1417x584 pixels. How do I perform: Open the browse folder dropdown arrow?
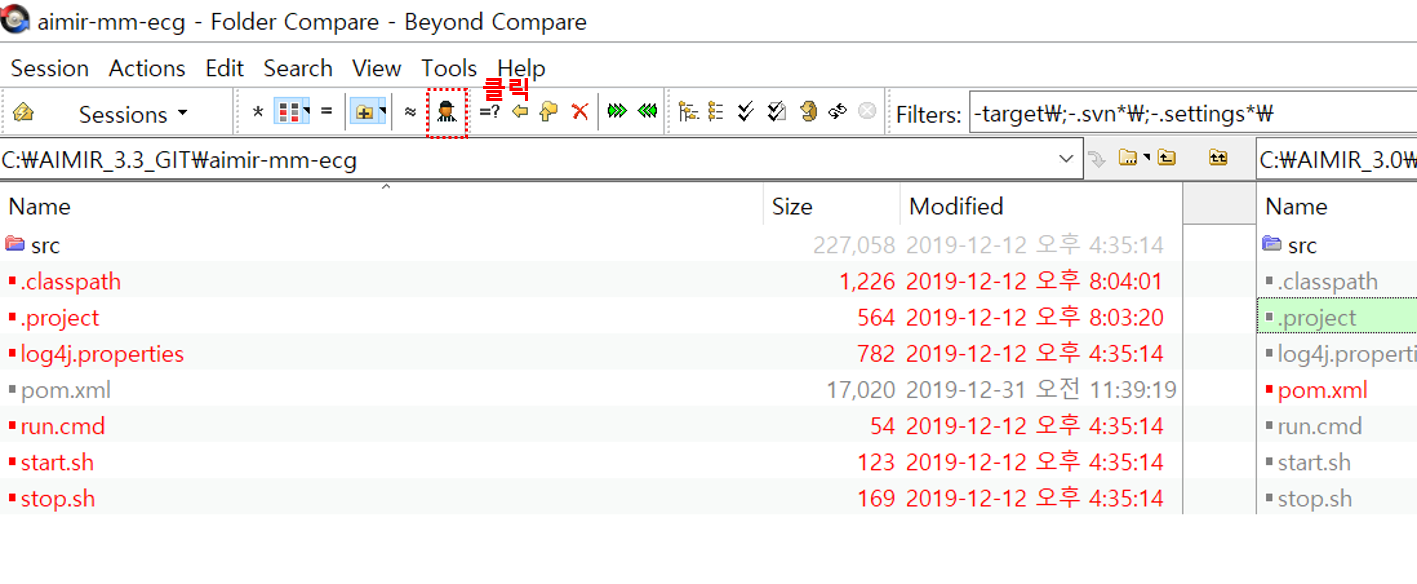click(1146, 158)
